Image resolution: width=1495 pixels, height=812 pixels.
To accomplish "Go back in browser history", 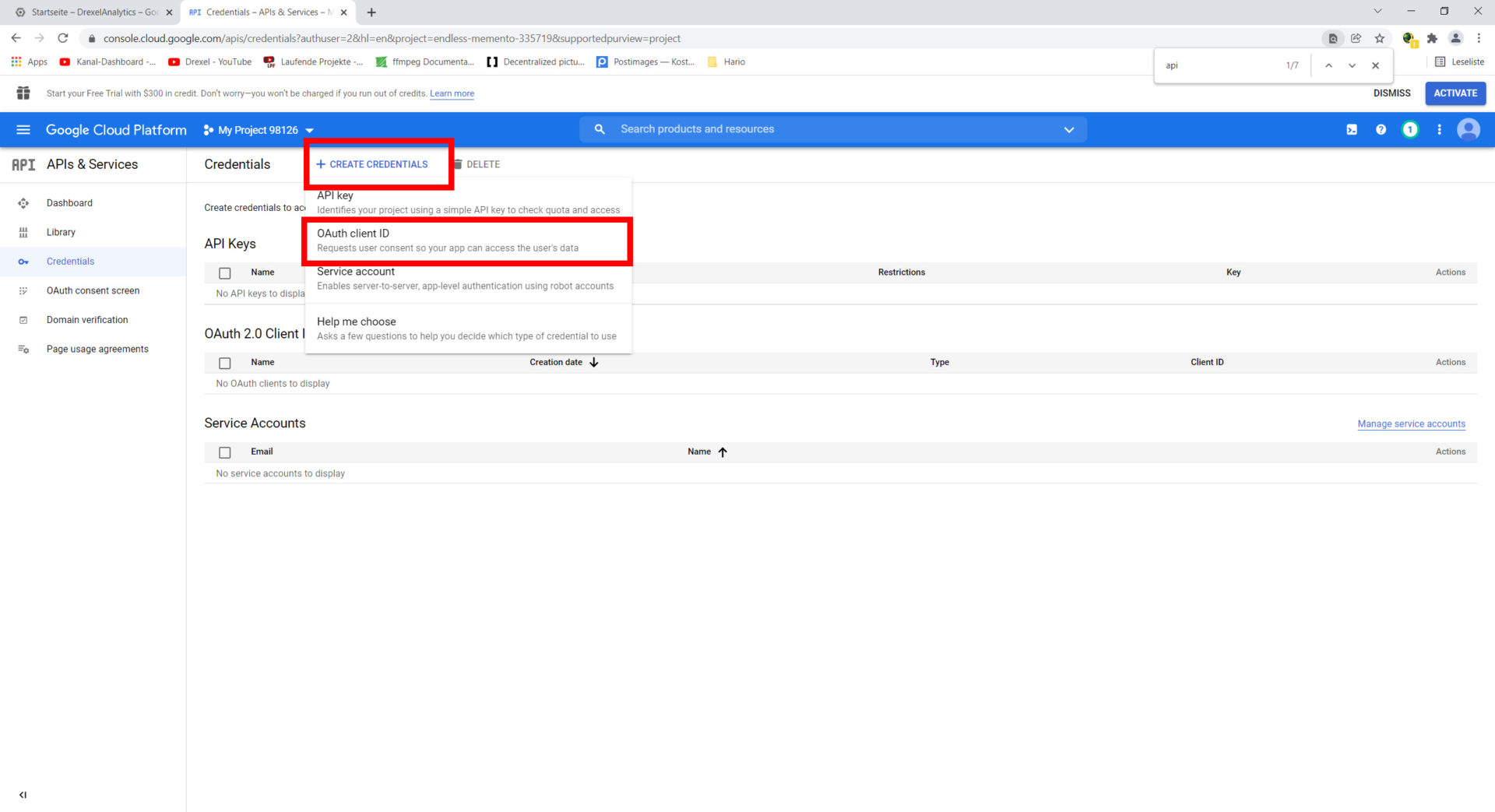I will tap(16, 38).
